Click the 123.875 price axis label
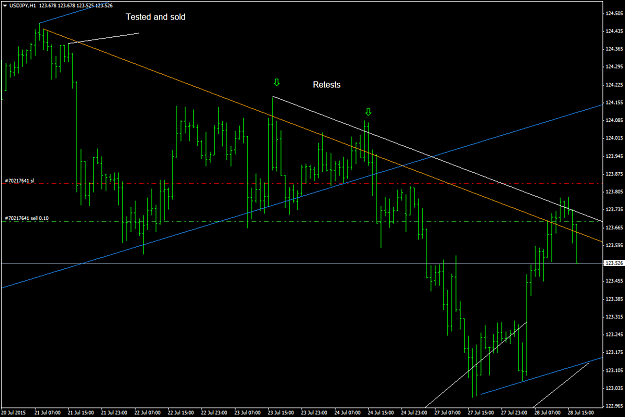The height and width of the screenshot is (417, 625). [x=614, y=174]
